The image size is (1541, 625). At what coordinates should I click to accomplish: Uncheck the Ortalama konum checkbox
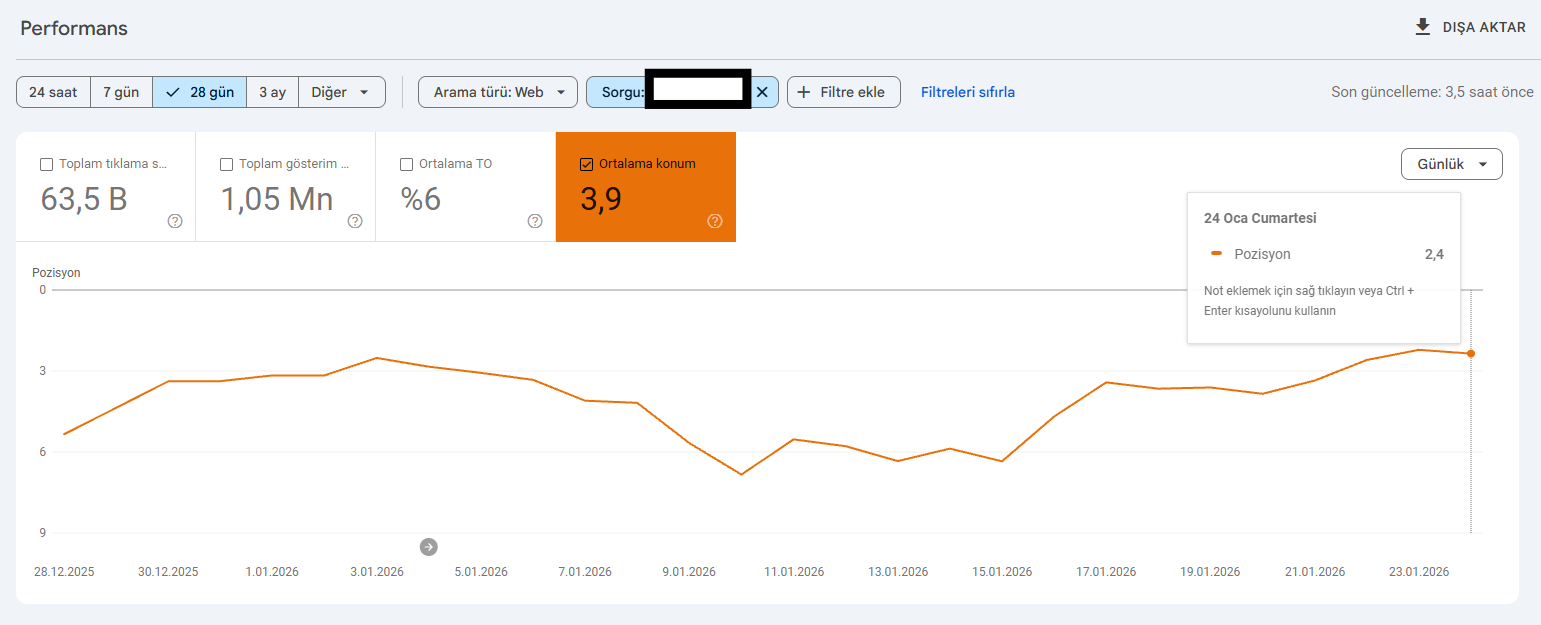pyautogui.click(x=586, y=164)
